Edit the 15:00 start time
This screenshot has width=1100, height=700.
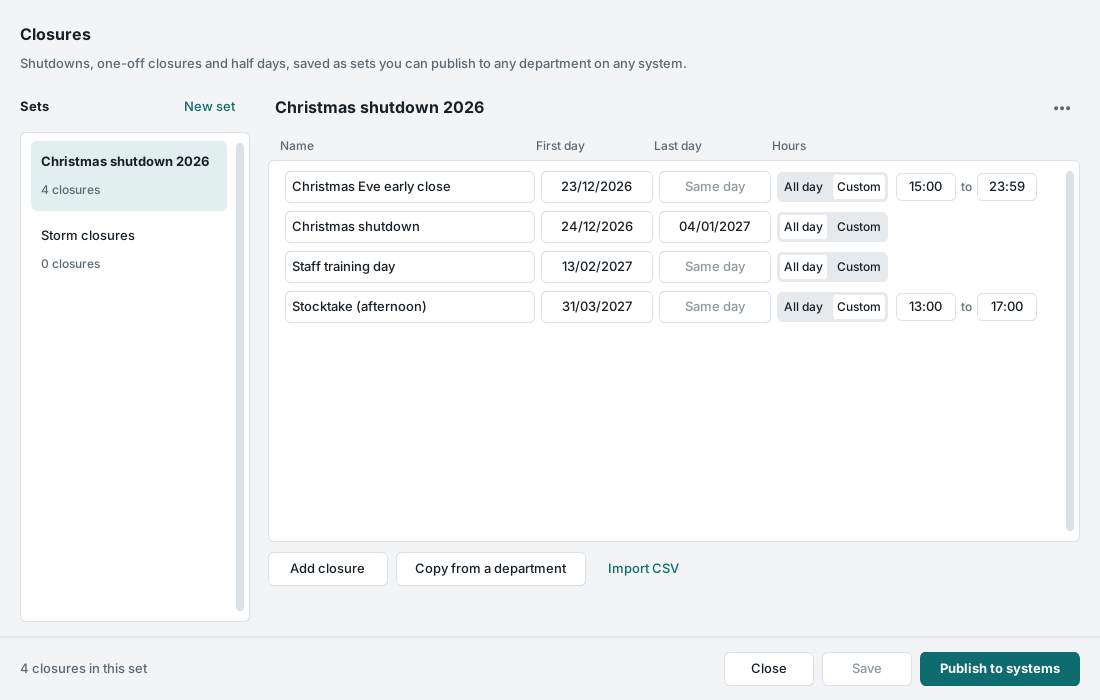tap(926, 187)
